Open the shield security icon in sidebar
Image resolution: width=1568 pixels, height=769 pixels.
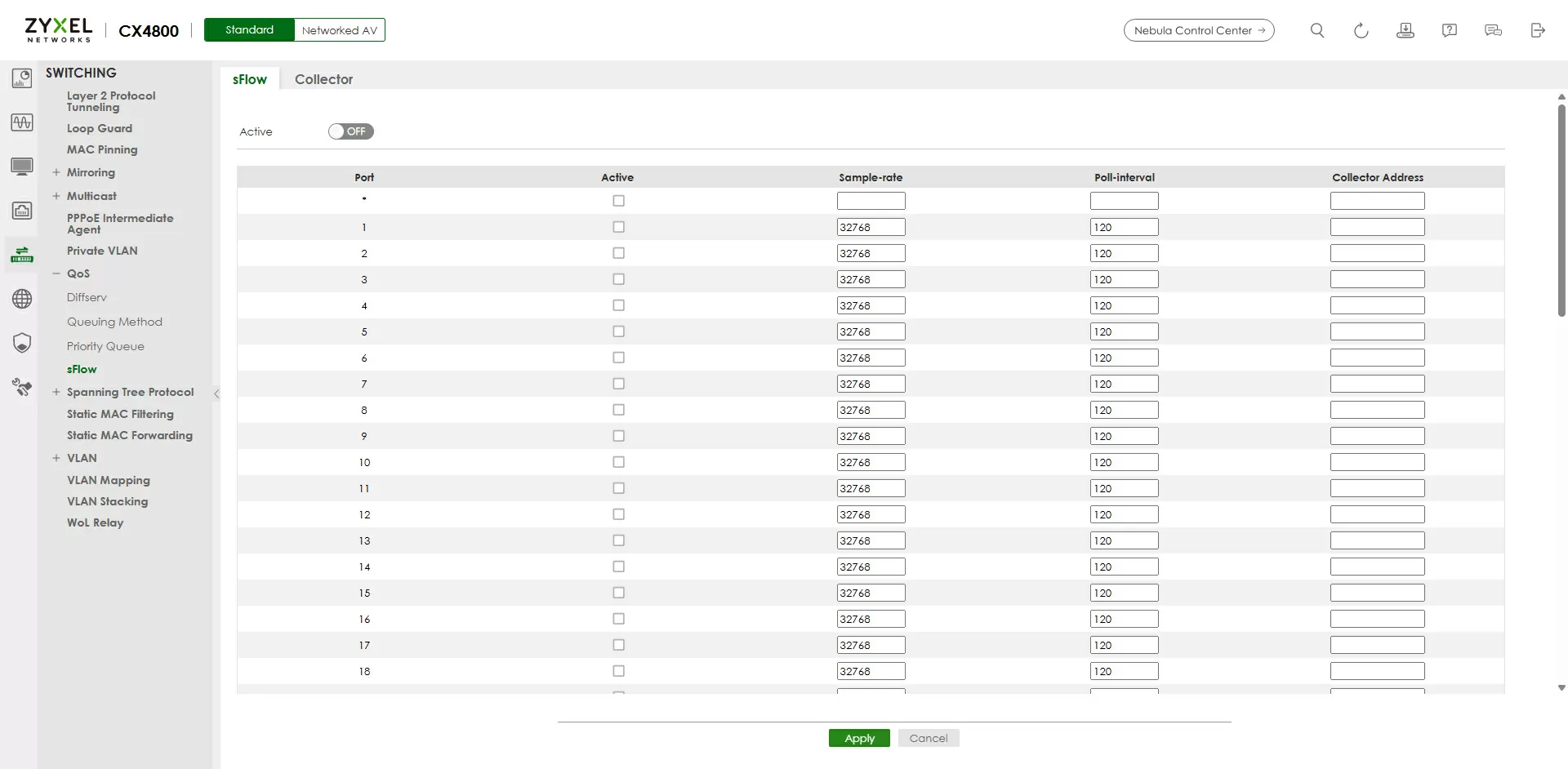(x=22, y=343)
